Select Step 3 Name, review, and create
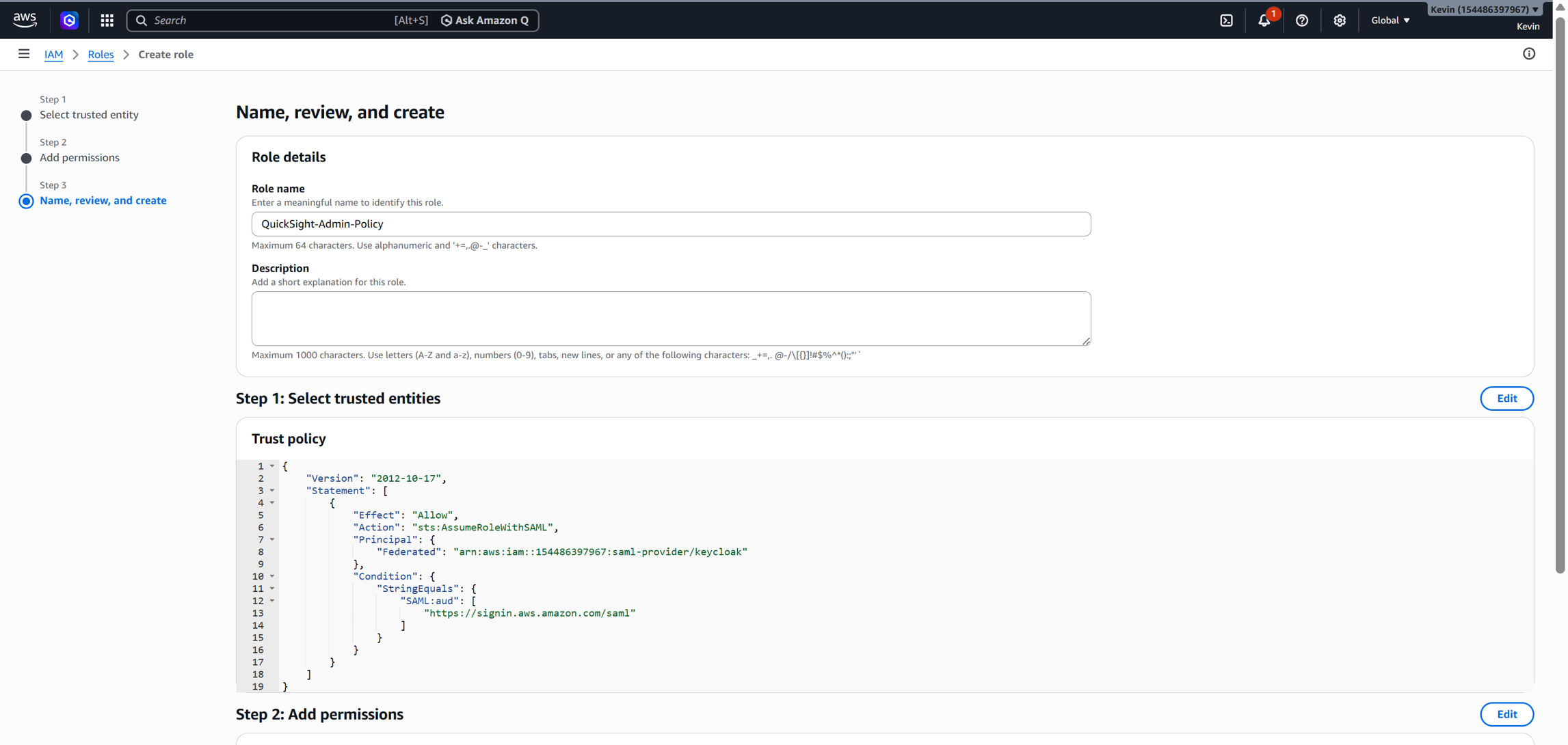Image resolution: width=1568 pixels, height=745 pixels. pyautogui.click(x=103, y=201)
